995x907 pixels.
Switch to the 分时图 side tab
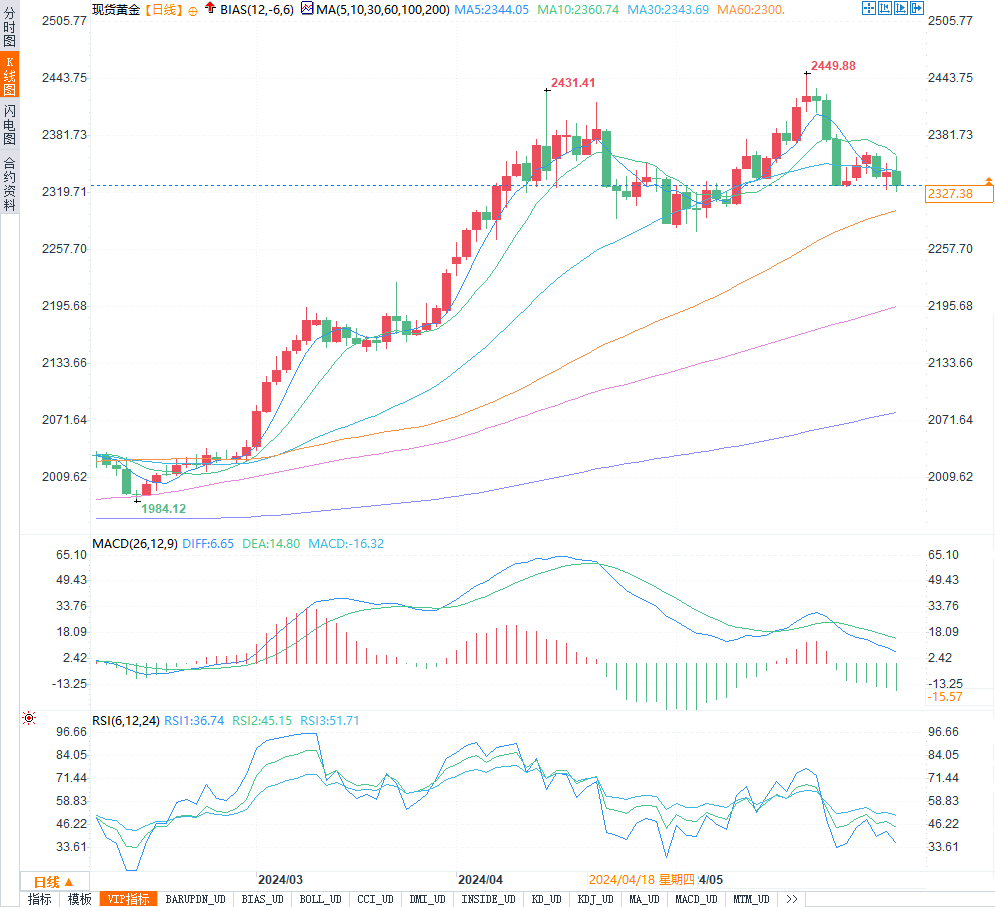pos(9,26)
